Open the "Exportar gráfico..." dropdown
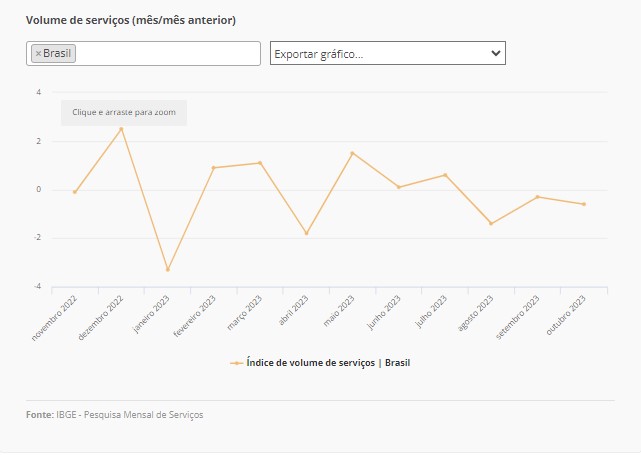The height and width of the screenshot is (455, 641). 387,53
